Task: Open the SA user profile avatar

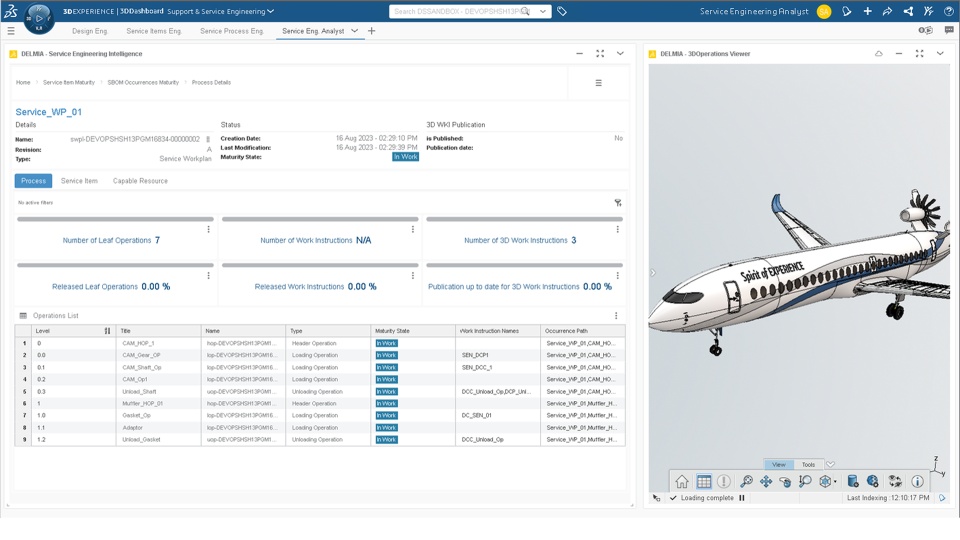Action: 824,11
